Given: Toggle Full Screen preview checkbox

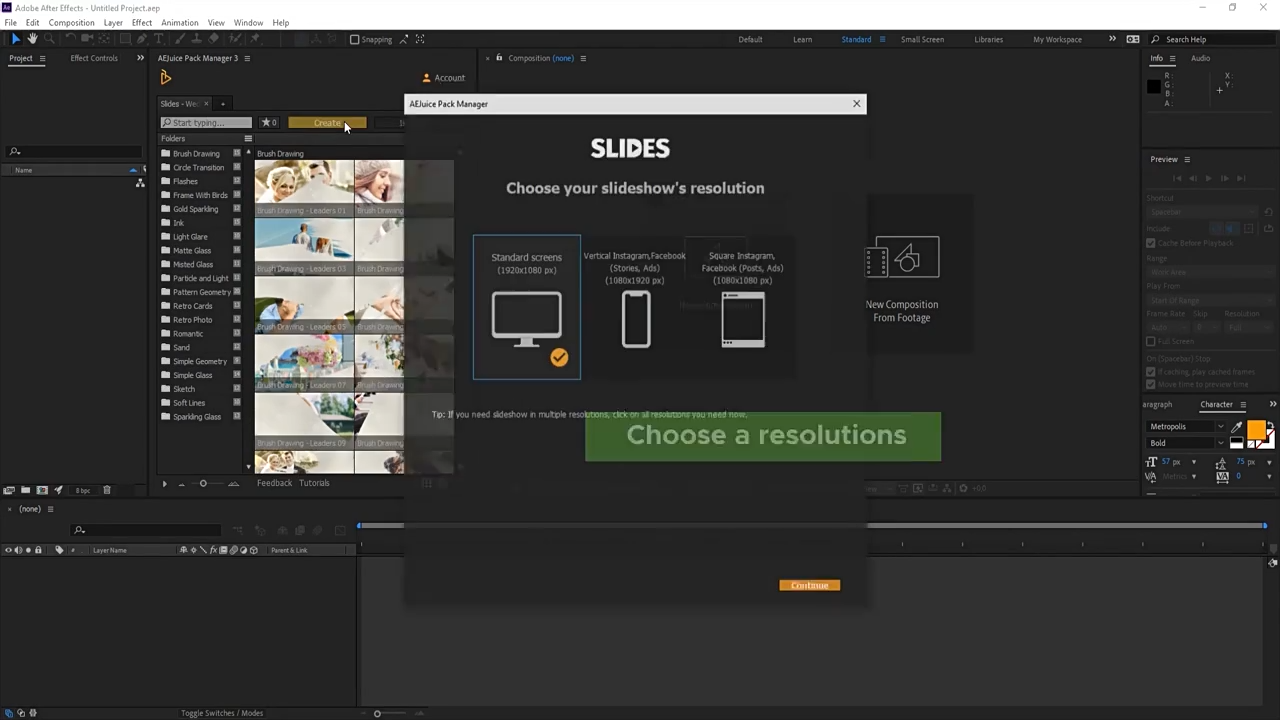Looking at the screenshot, I should [x=1150, y=342].
